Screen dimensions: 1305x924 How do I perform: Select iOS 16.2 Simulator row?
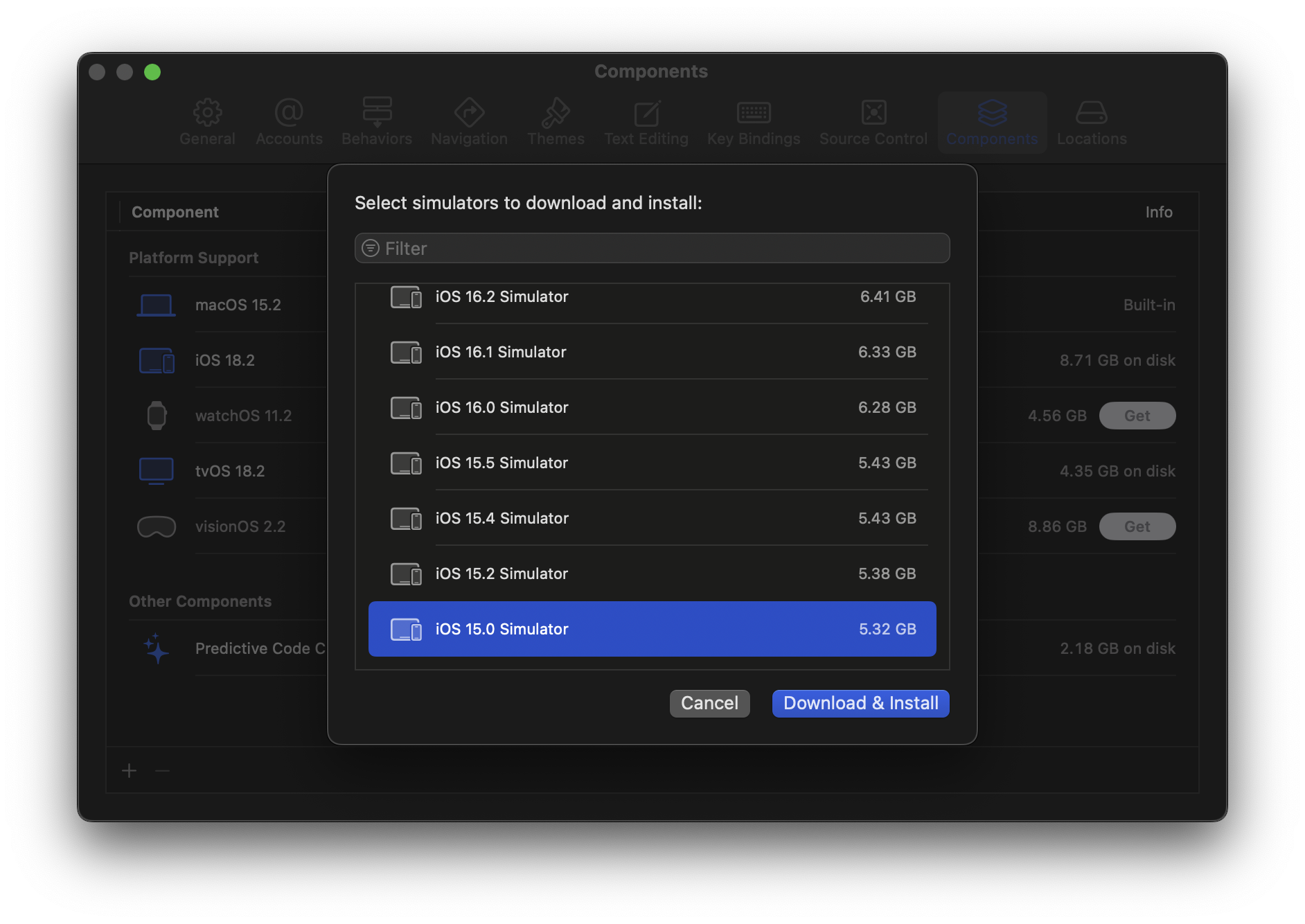pyautogui.click(x=651, y=297)
